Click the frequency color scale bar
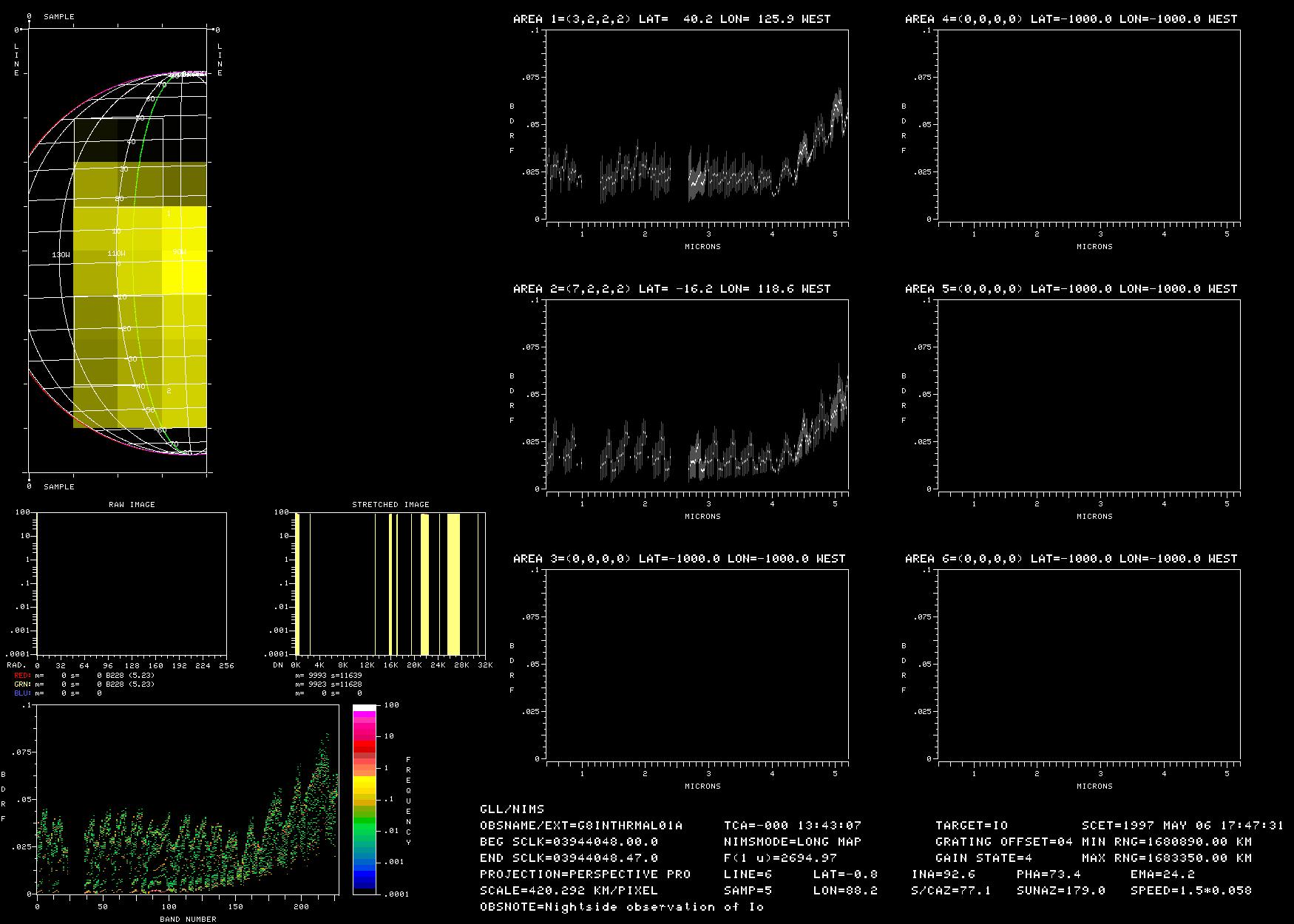The width and height of the screenshot is (1294, 924). point(364,798)
